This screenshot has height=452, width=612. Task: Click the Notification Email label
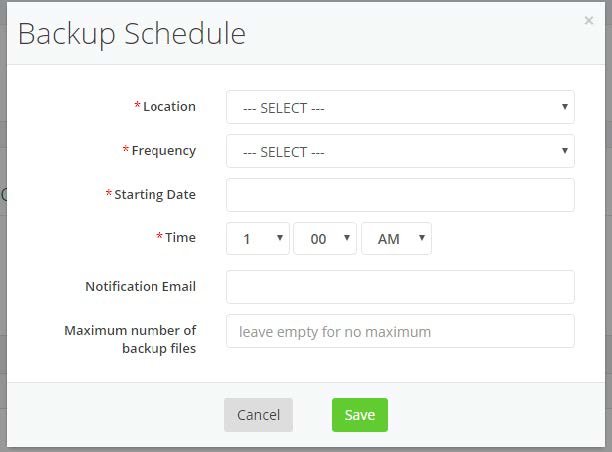pos(140,286)
